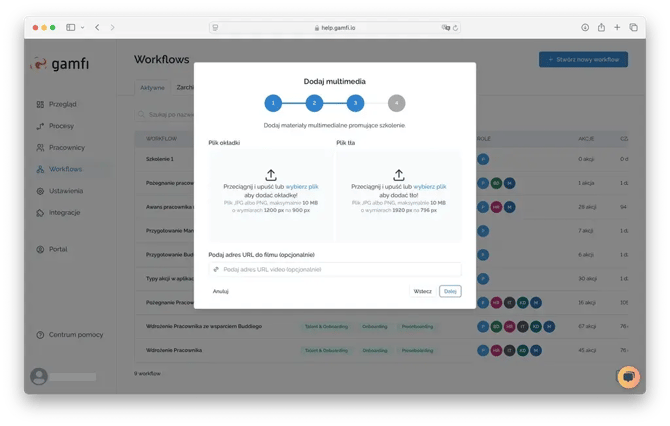The image size is (670, 426).
Task: Click the video URL input field
Action: (x=335, y=270)
